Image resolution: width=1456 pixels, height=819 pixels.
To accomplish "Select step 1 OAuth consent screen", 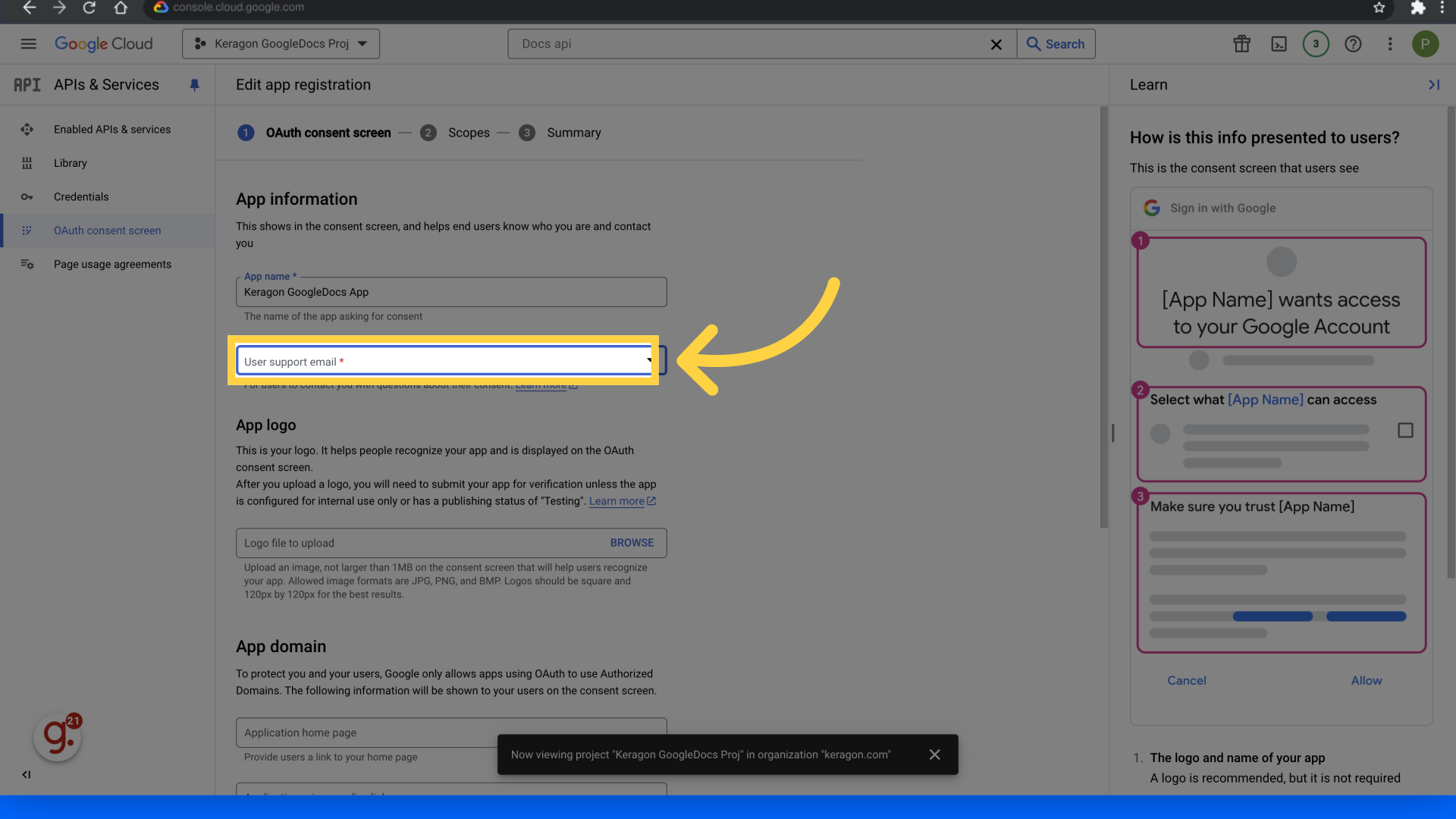I will point(315,133).
